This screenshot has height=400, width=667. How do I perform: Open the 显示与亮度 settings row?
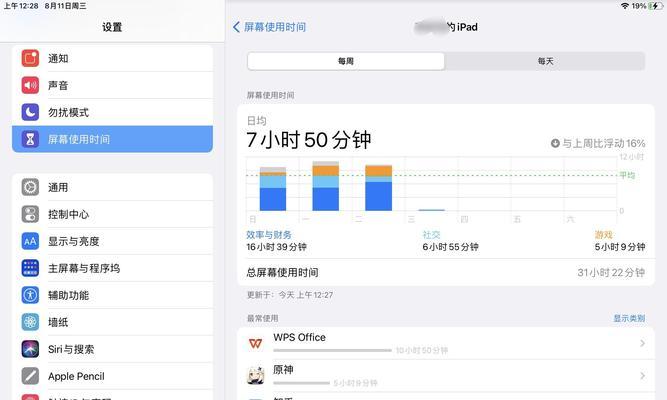[112, 241]
